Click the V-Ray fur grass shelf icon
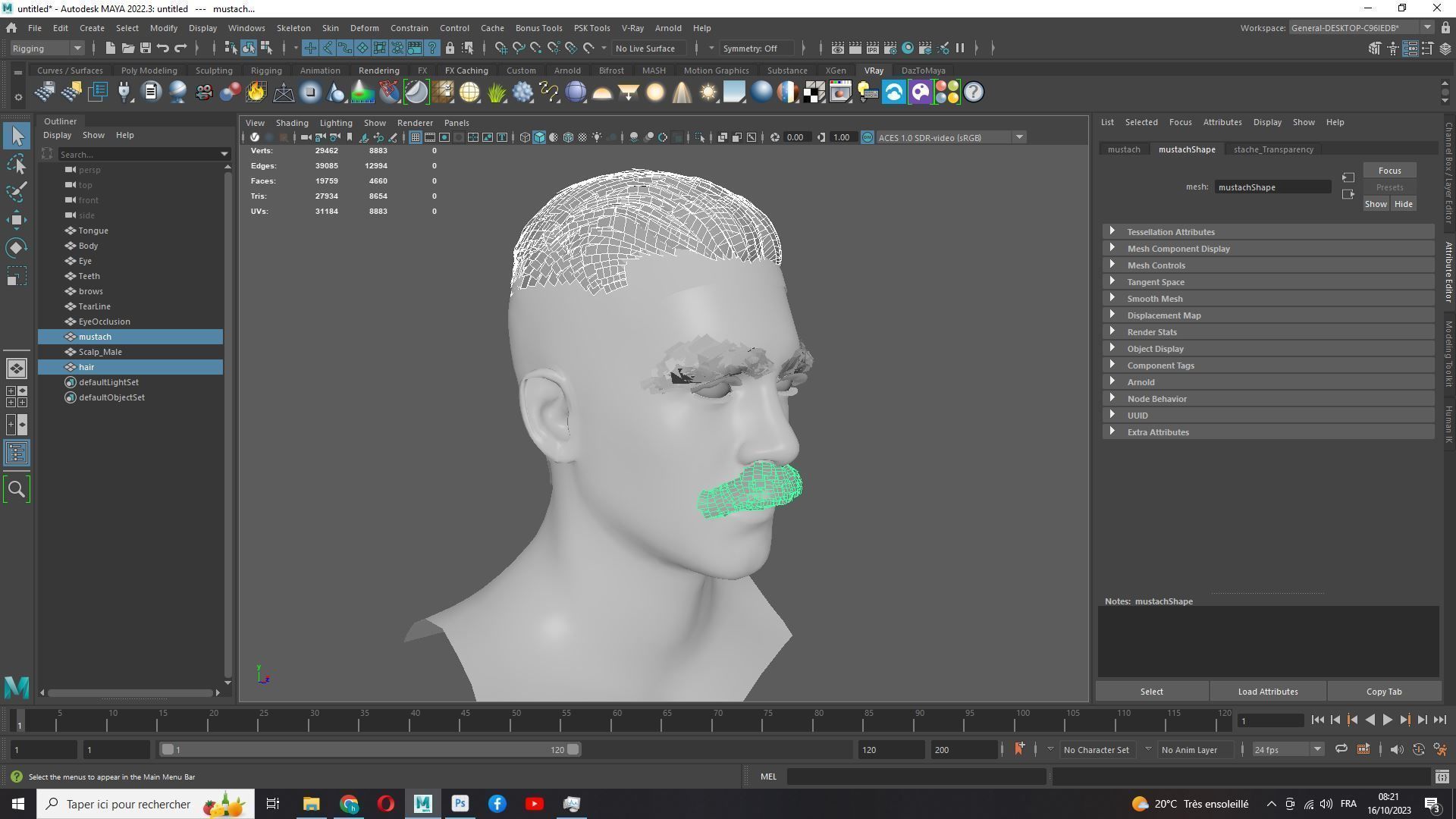 (496, 93)
